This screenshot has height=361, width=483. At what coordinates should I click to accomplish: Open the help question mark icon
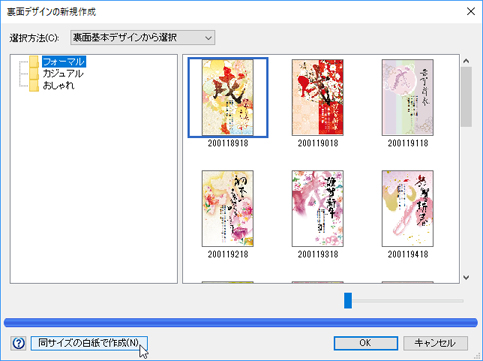pos(18,343)
